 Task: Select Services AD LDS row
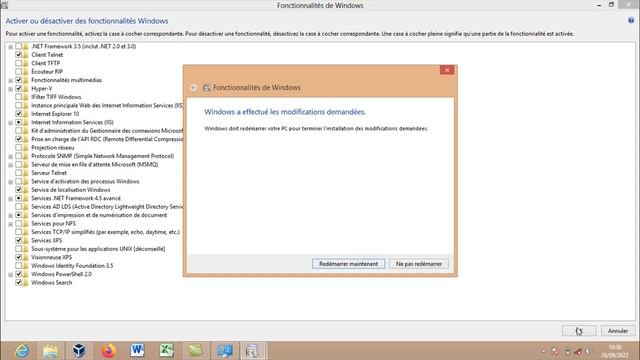pyautogui.click(x=107, y=207)
